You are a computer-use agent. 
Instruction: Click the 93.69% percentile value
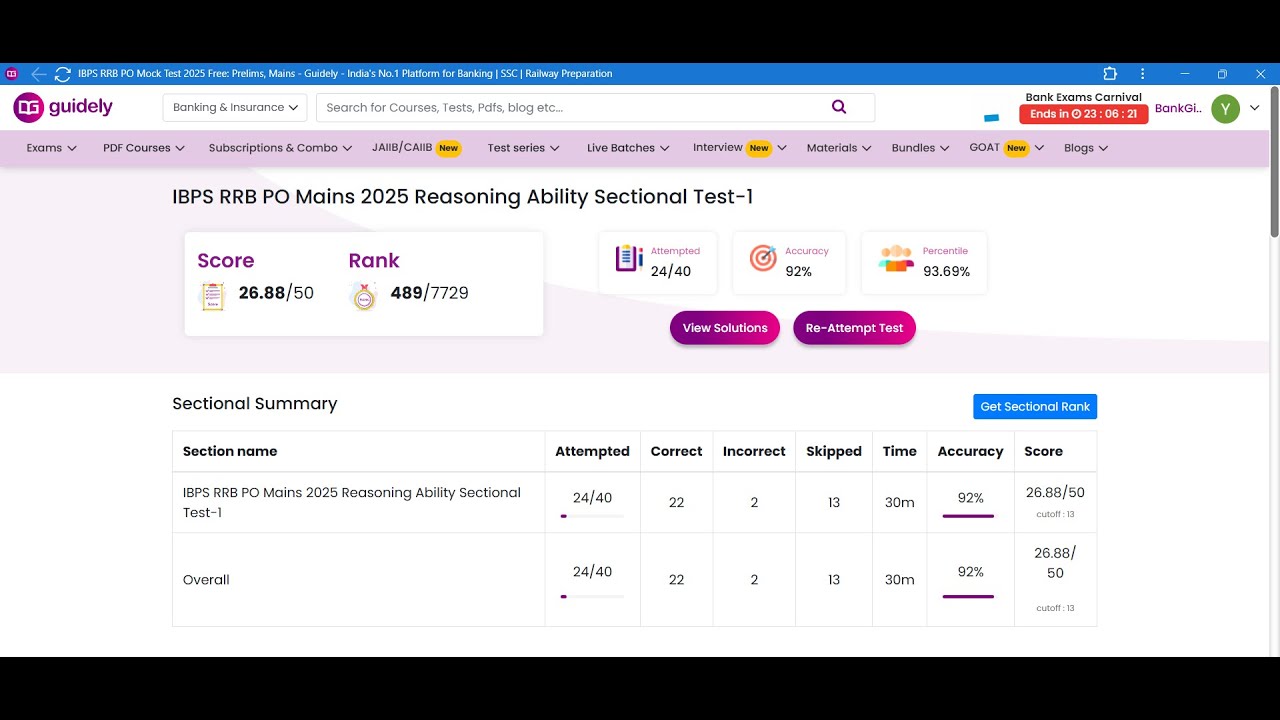pyautogui.click(x=946, y=271)
